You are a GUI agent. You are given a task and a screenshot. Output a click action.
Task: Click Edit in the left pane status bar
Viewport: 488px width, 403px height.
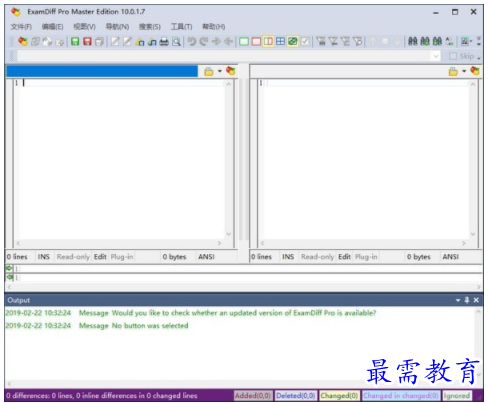pos(100,257)
